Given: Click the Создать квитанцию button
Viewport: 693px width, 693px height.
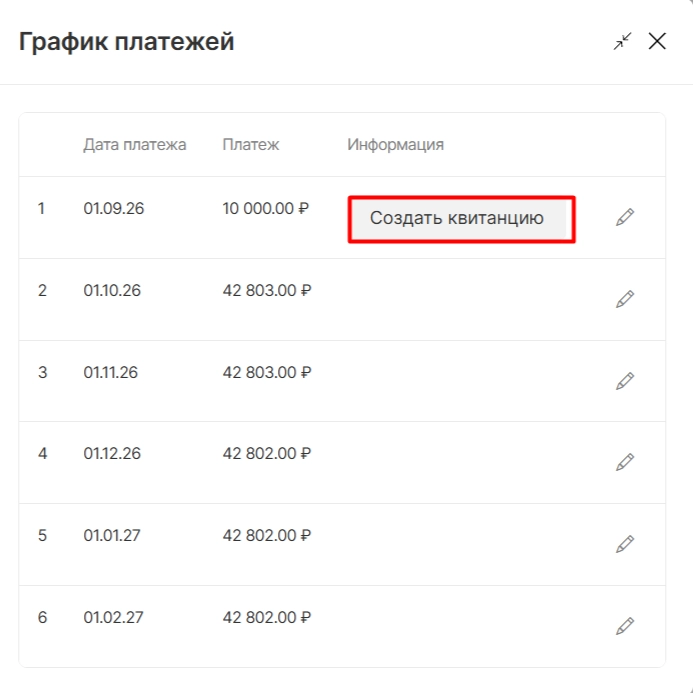Looking at the screenshot, I should click(x=458, y=218).
